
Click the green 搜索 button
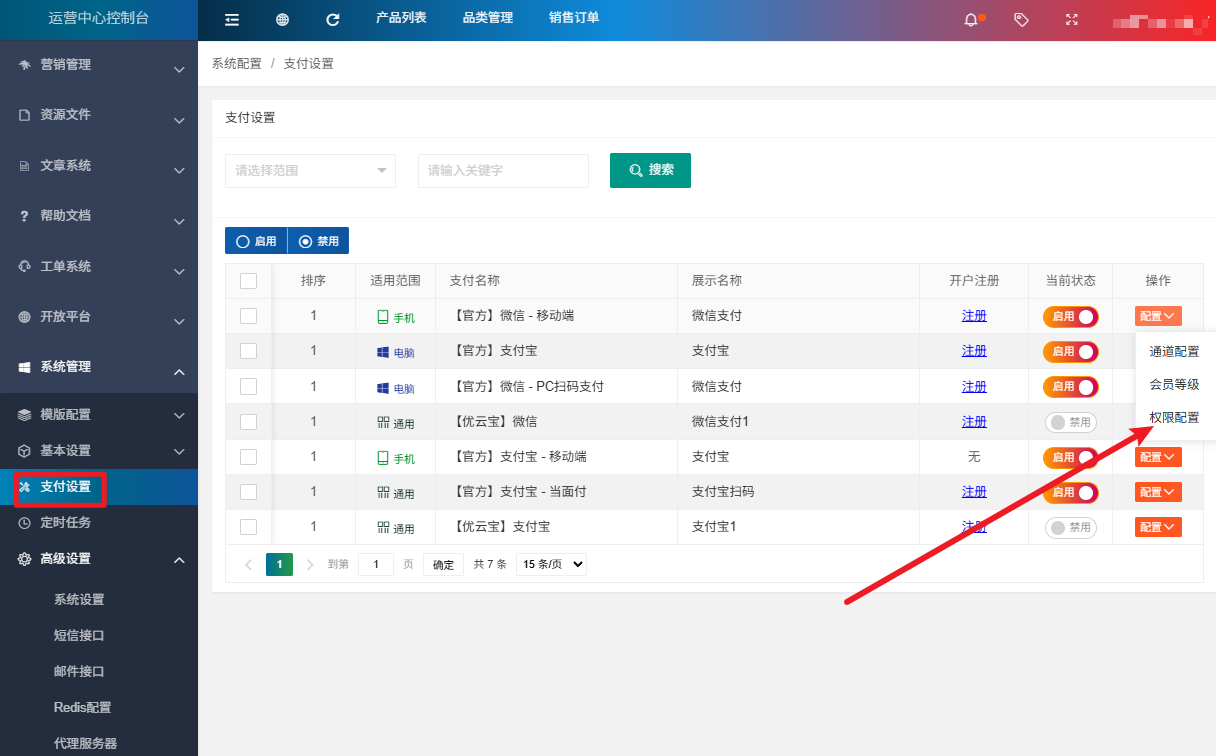[650, 170]
